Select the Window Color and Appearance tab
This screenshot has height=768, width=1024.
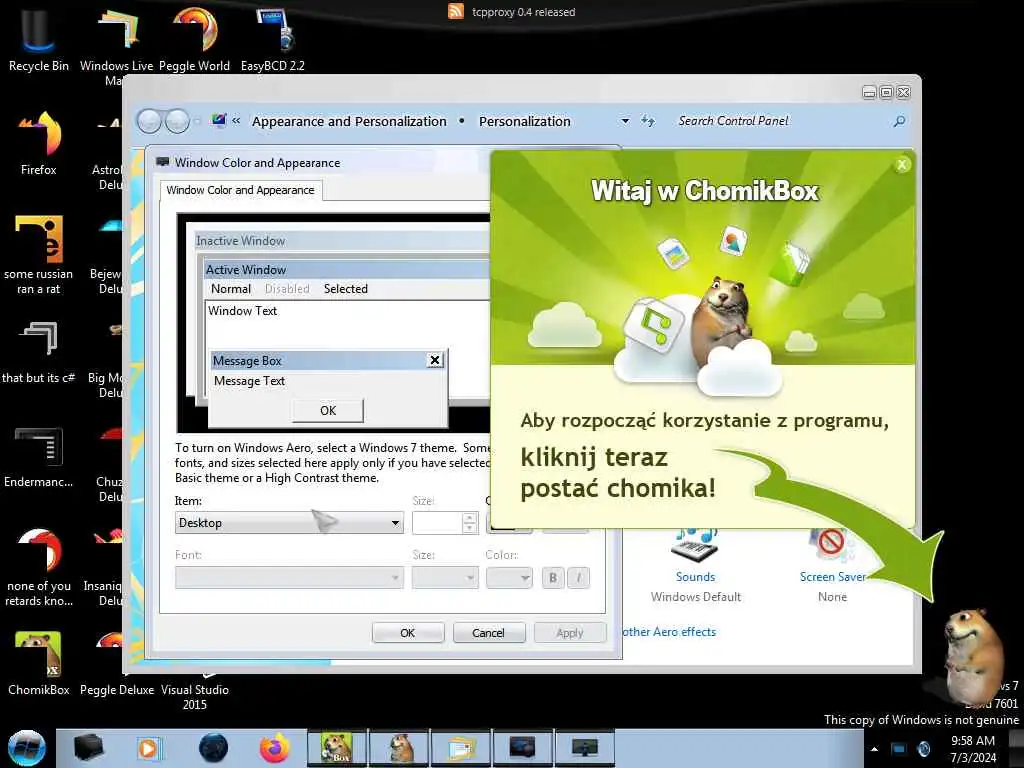click(x=240, y=190)
